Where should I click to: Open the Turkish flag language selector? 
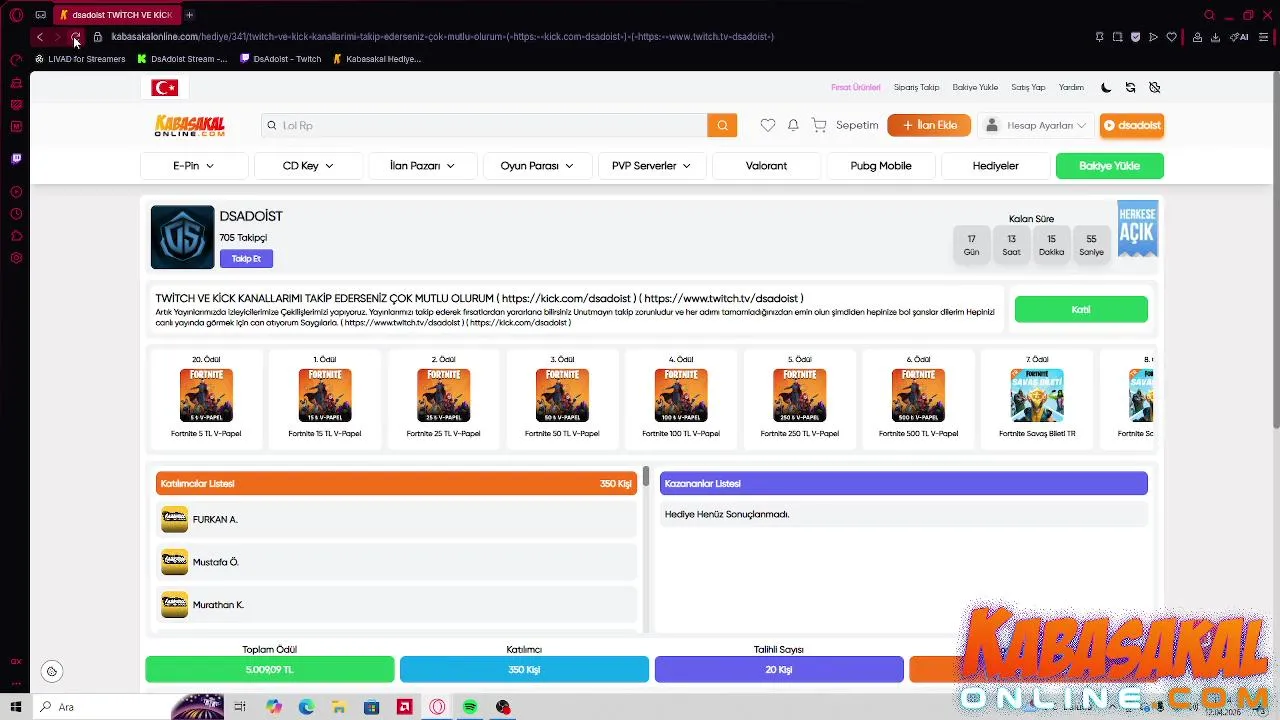point(165,88)
